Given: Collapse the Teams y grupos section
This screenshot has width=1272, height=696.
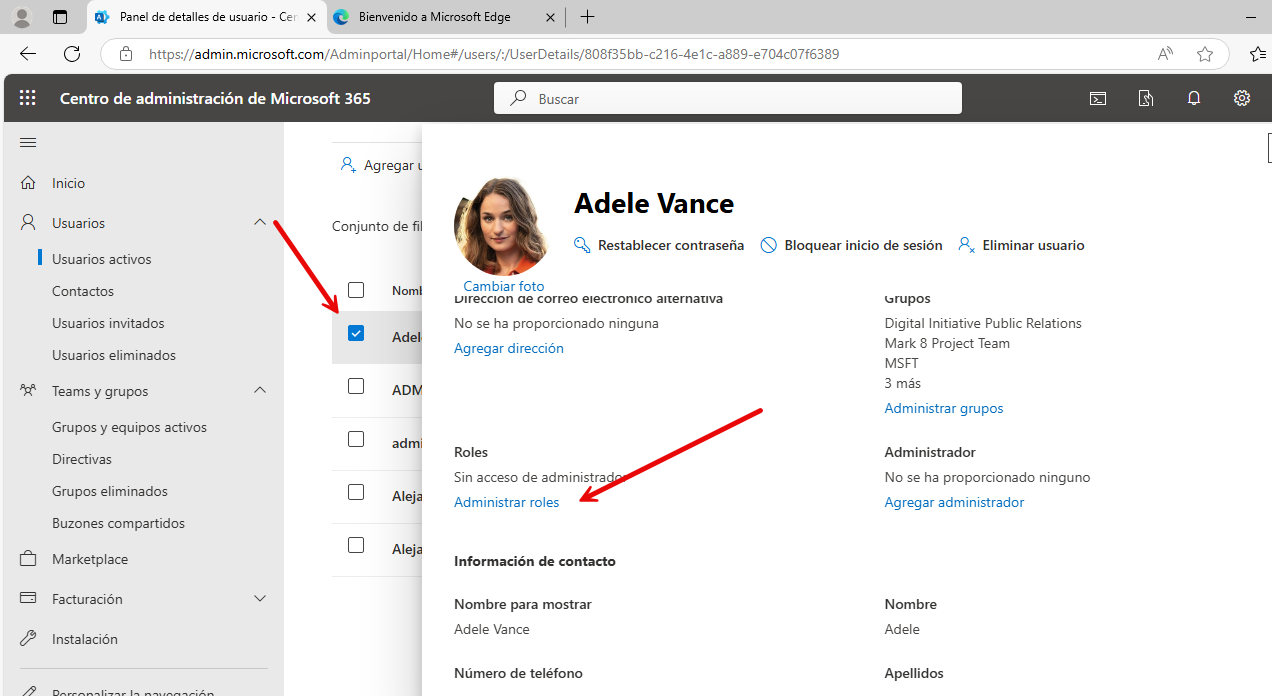Looking at the screenshot, I should pos(260,391).
